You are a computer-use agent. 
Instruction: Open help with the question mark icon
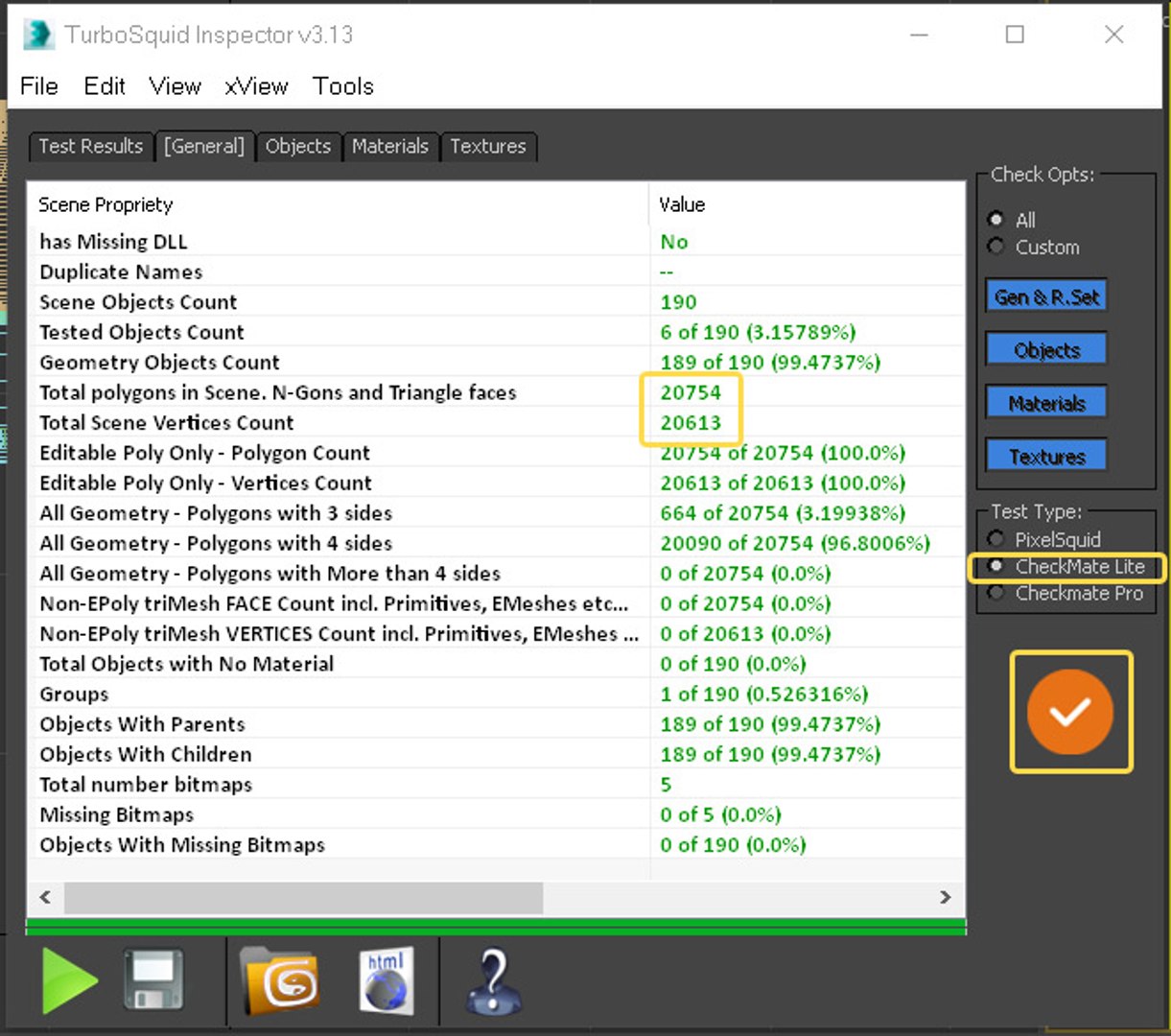[493, 981]
